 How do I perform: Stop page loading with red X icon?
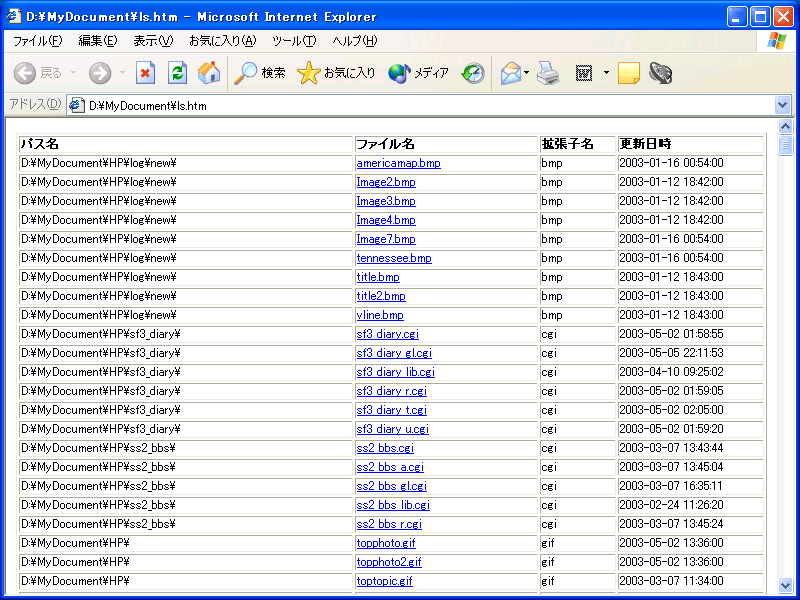pos(145,73)
